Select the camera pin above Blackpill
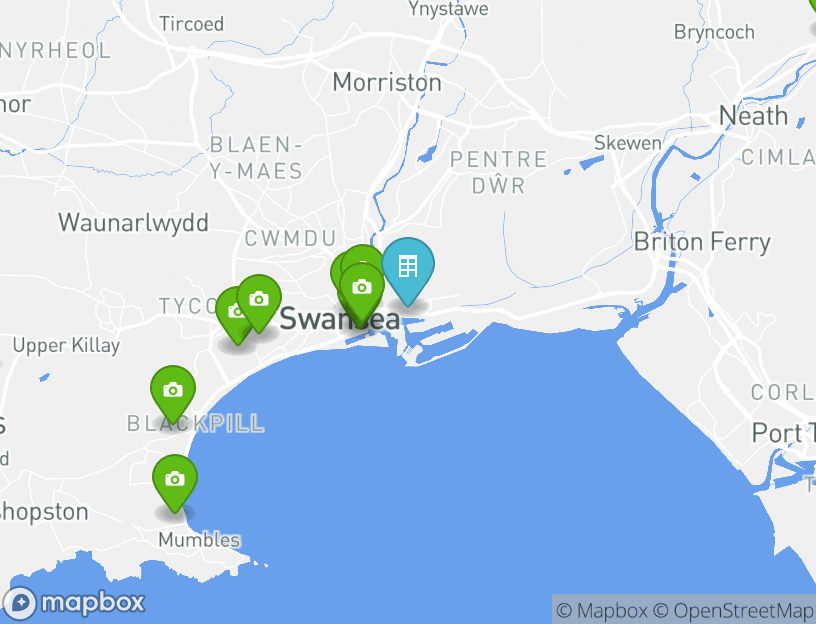The width and height of the screenshot is (816, 624). [x=173, y=393]
